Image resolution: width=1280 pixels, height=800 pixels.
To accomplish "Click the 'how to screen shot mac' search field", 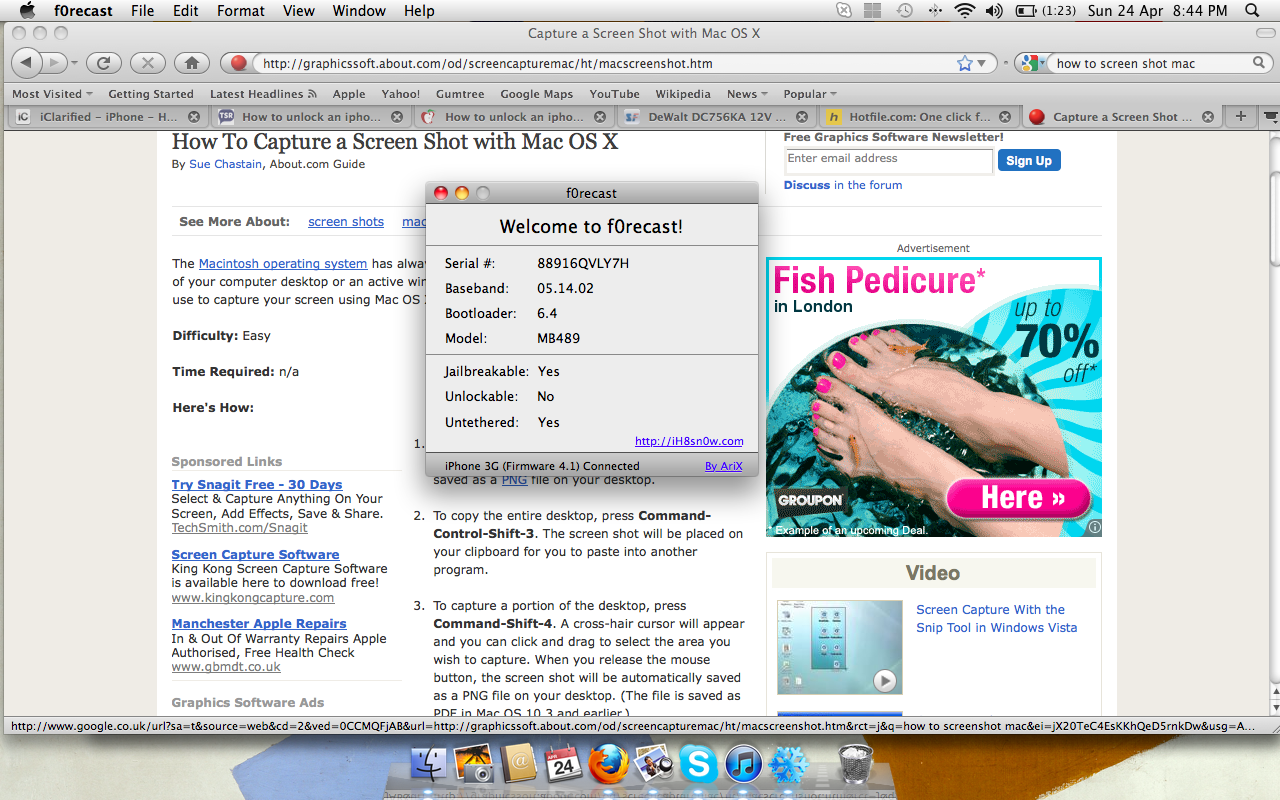I will pyautogui.click(x=1150, y=63).
